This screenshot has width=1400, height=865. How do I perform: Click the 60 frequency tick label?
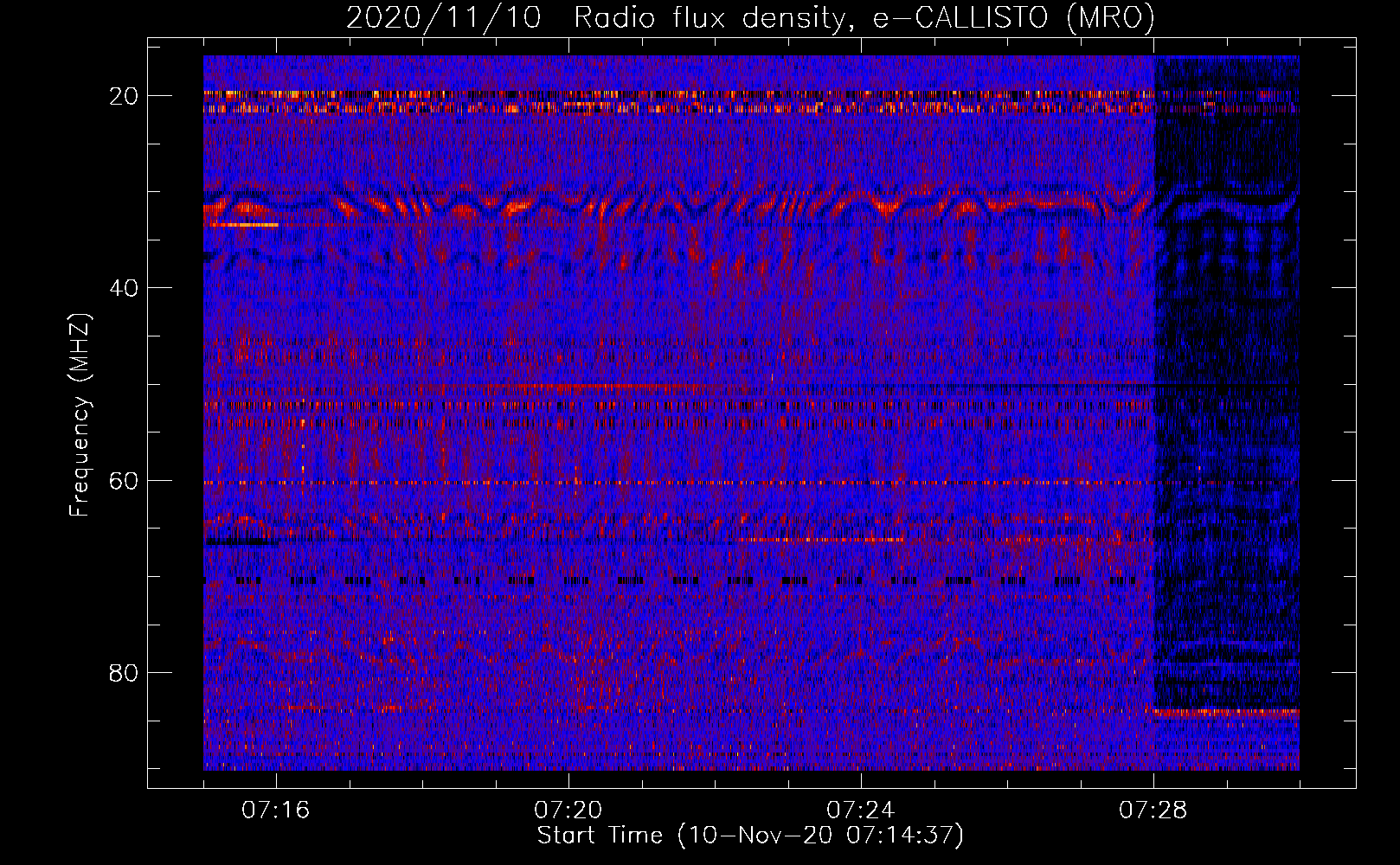(x=125, y=480)
